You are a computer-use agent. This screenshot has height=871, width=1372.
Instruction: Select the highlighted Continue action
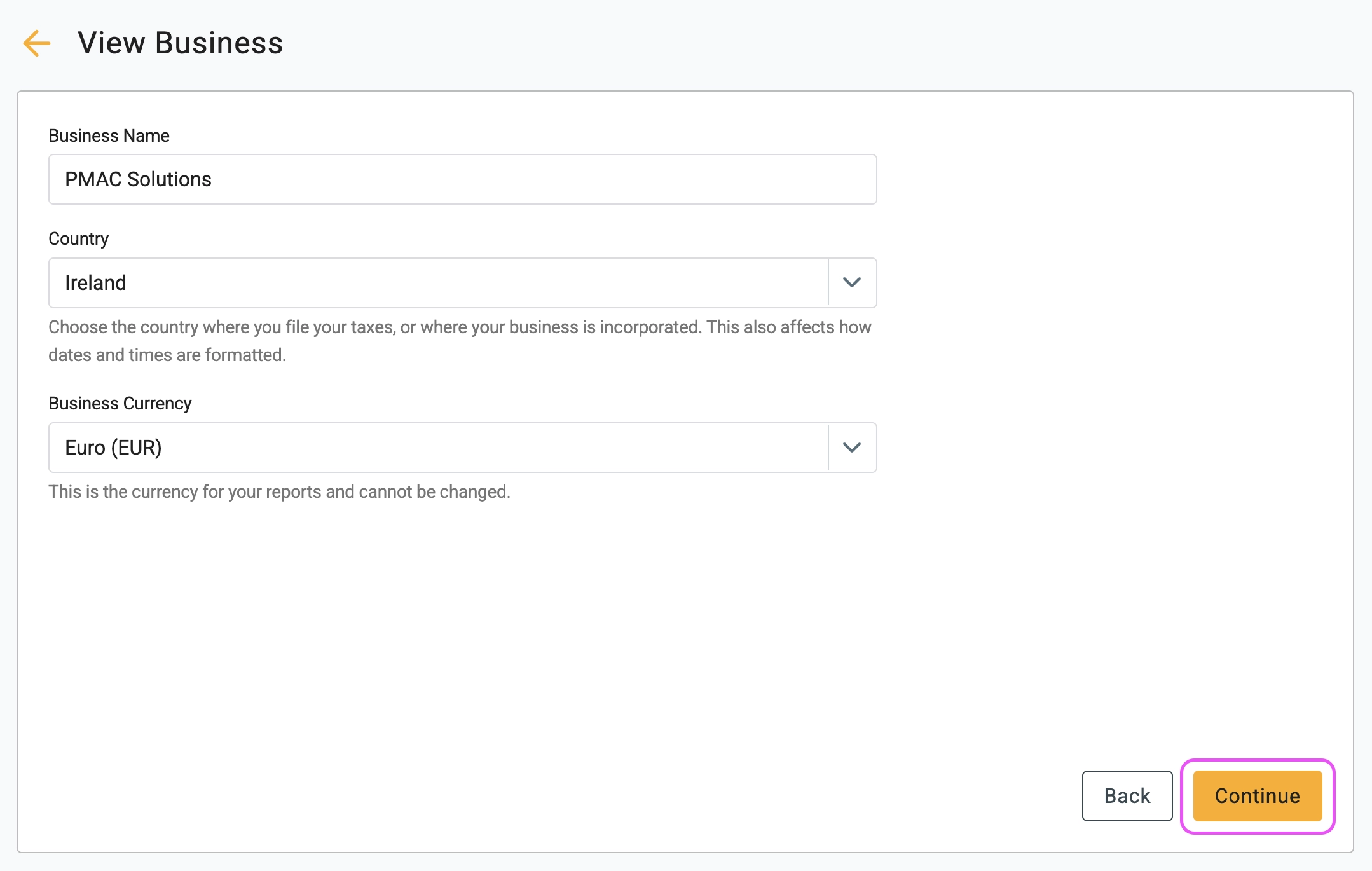1257,795
